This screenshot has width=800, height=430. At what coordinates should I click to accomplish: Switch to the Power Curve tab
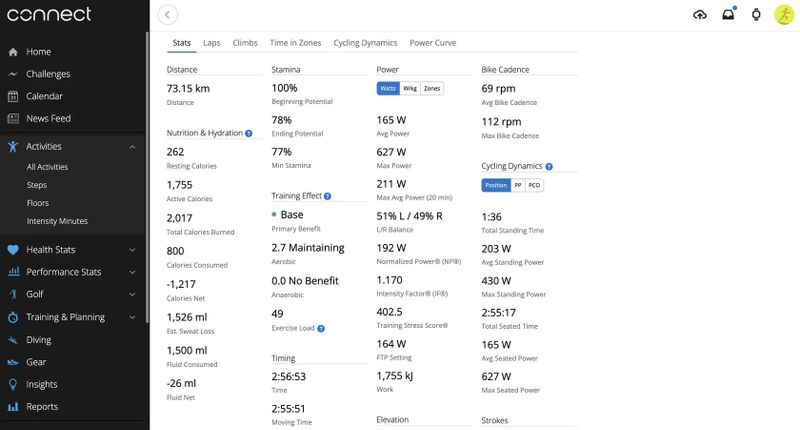[432, 43]
